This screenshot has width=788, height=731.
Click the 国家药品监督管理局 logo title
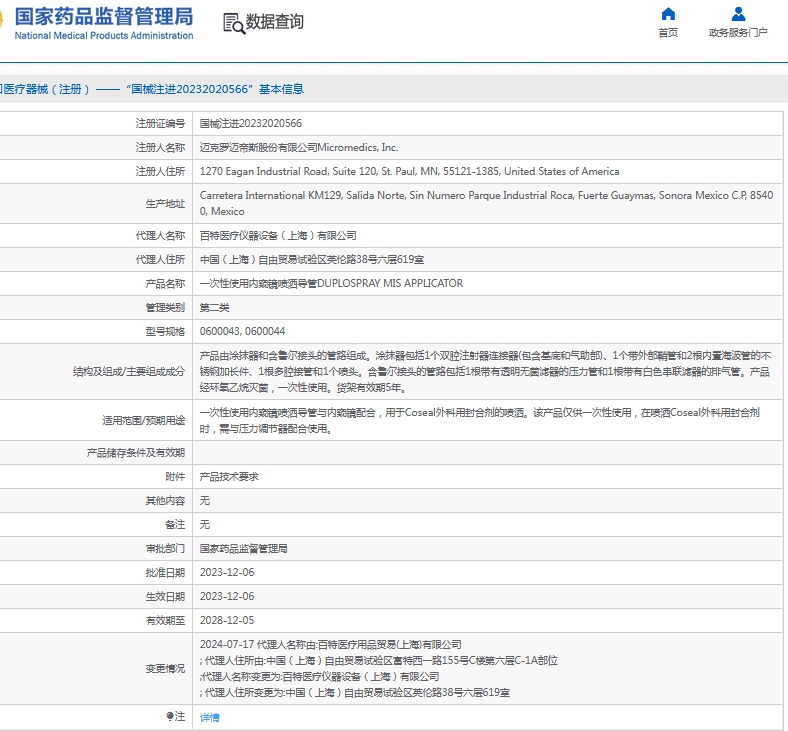tap(104, 17)
